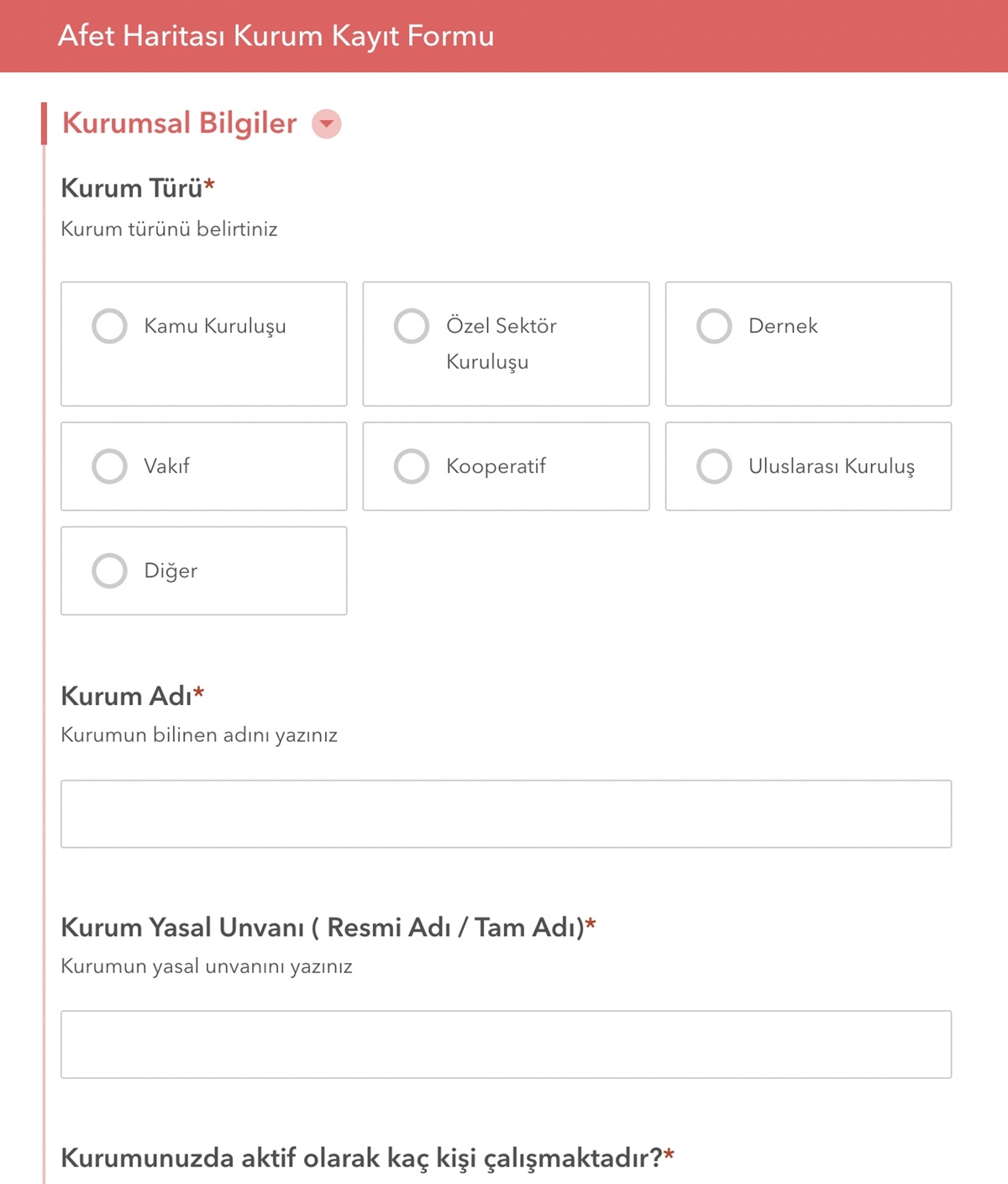
Task: Click the 'Kurumun yasal unvanını yazınız' hint
Action: point(207,966)
